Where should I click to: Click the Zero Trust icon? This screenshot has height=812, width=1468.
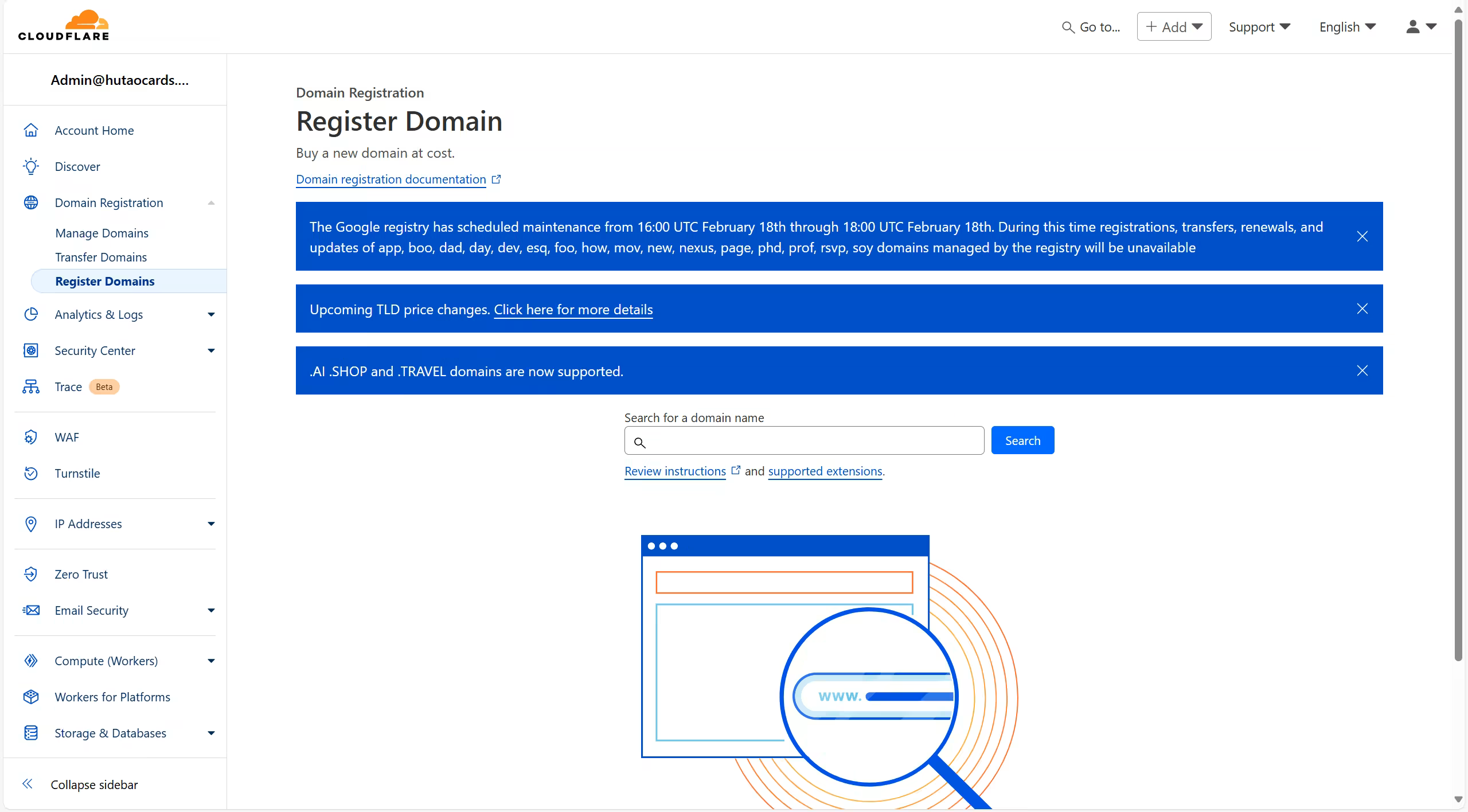pyautogui.click(x=31, y=574)
